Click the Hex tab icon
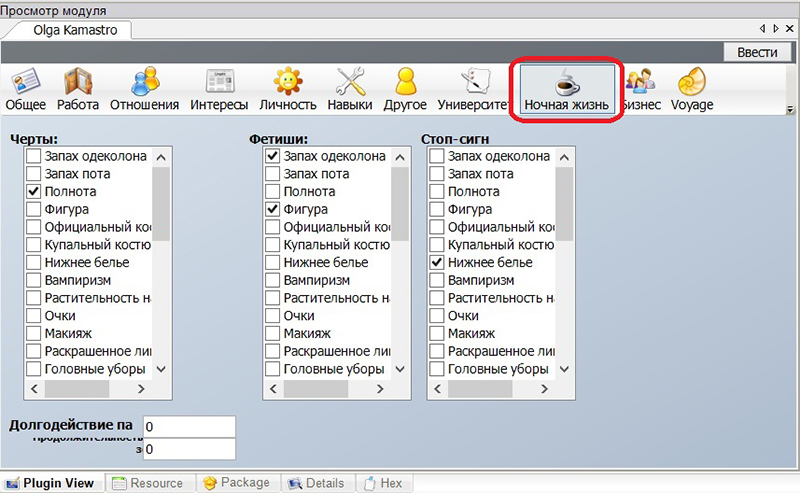This screenshot has width=800, height=493. click(369, 483)
